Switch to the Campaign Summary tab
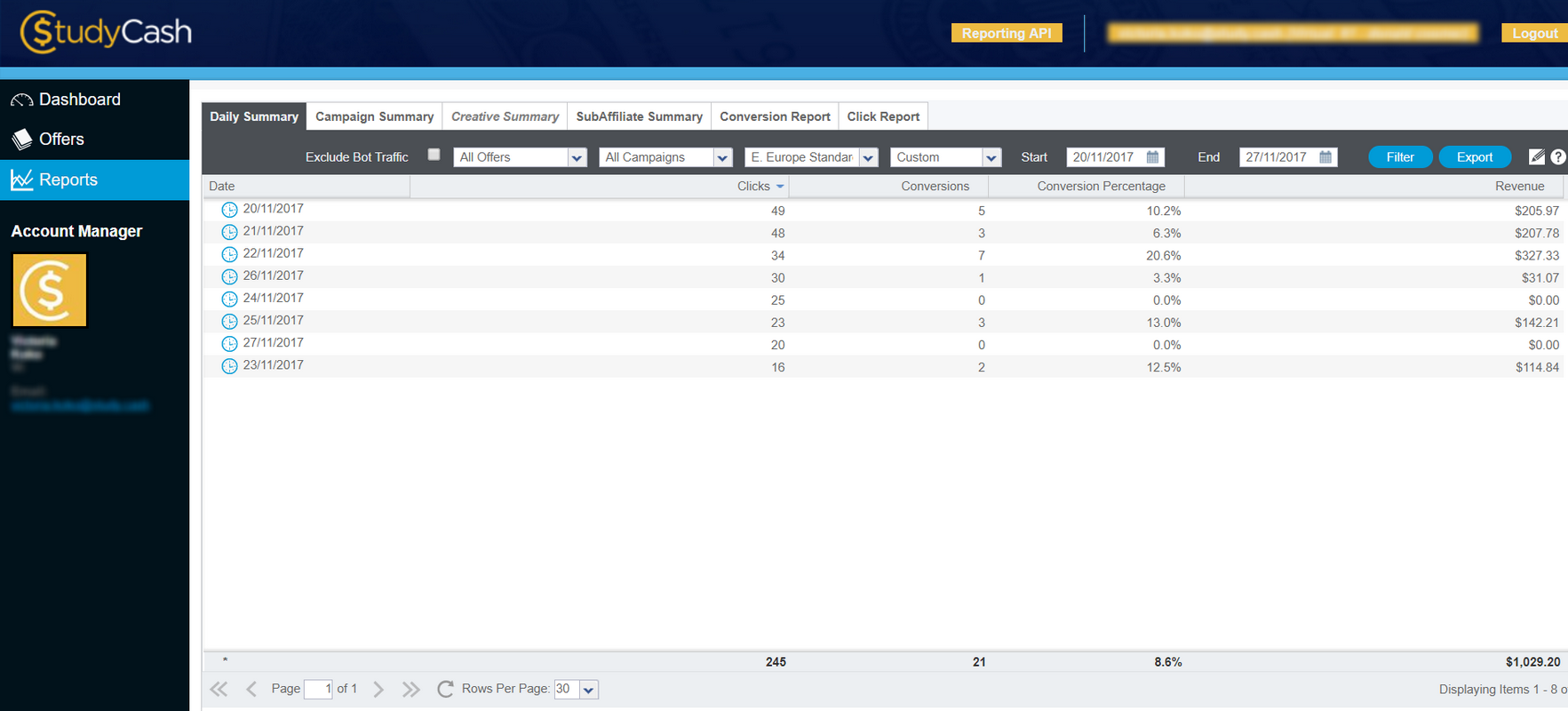Screen dimensions: 1568x711 click(x=375, y=116)
